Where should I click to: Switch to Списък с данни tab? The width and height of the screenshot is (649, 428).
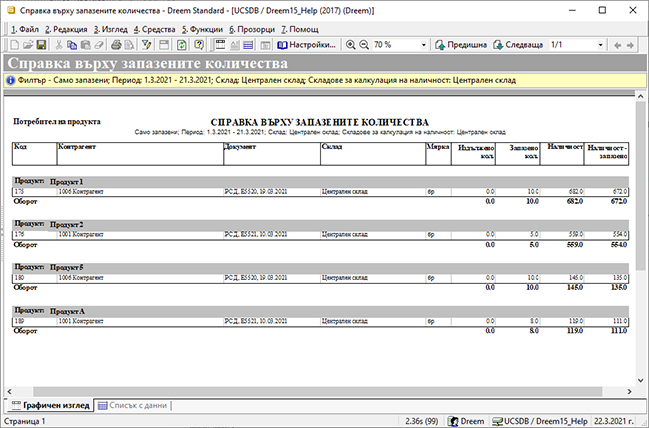[132, 405]
